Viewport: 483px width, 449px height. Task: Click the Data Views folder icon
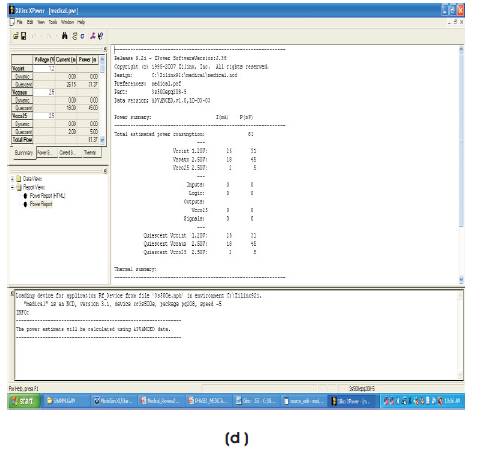click(x=19, y=179)
